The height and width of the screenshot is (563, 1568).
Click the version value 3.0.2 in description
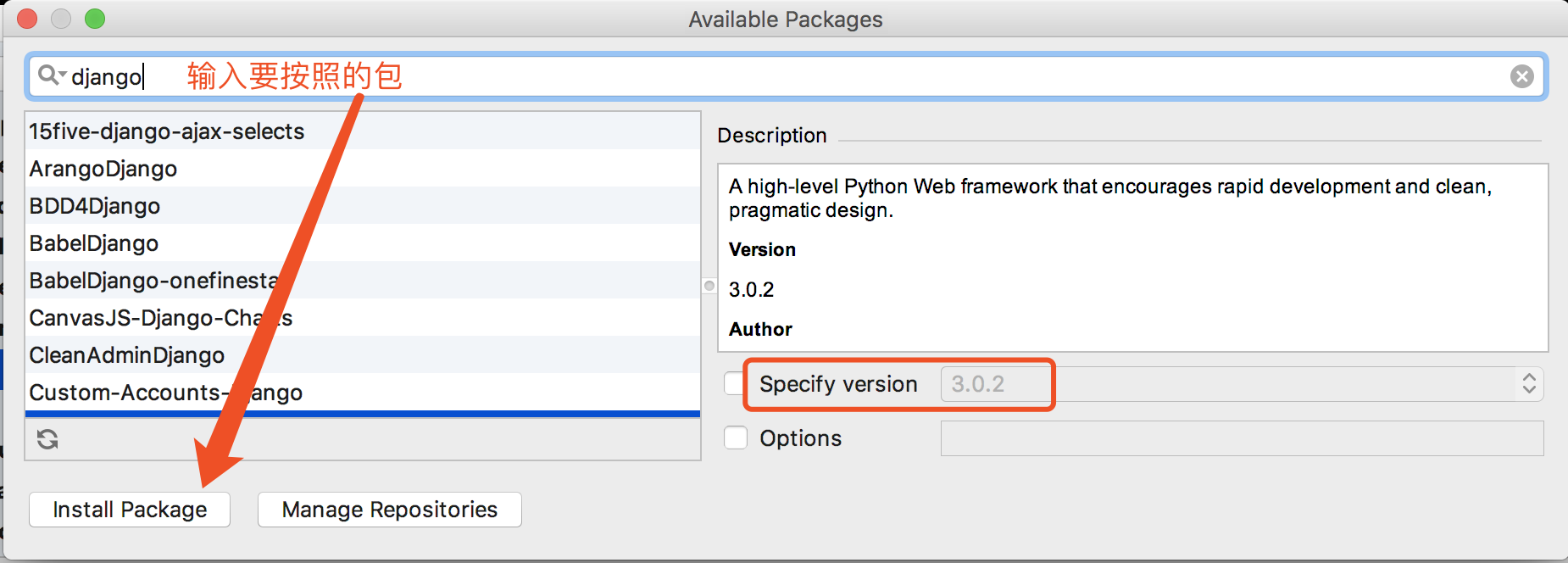click(x=751, y=290)
